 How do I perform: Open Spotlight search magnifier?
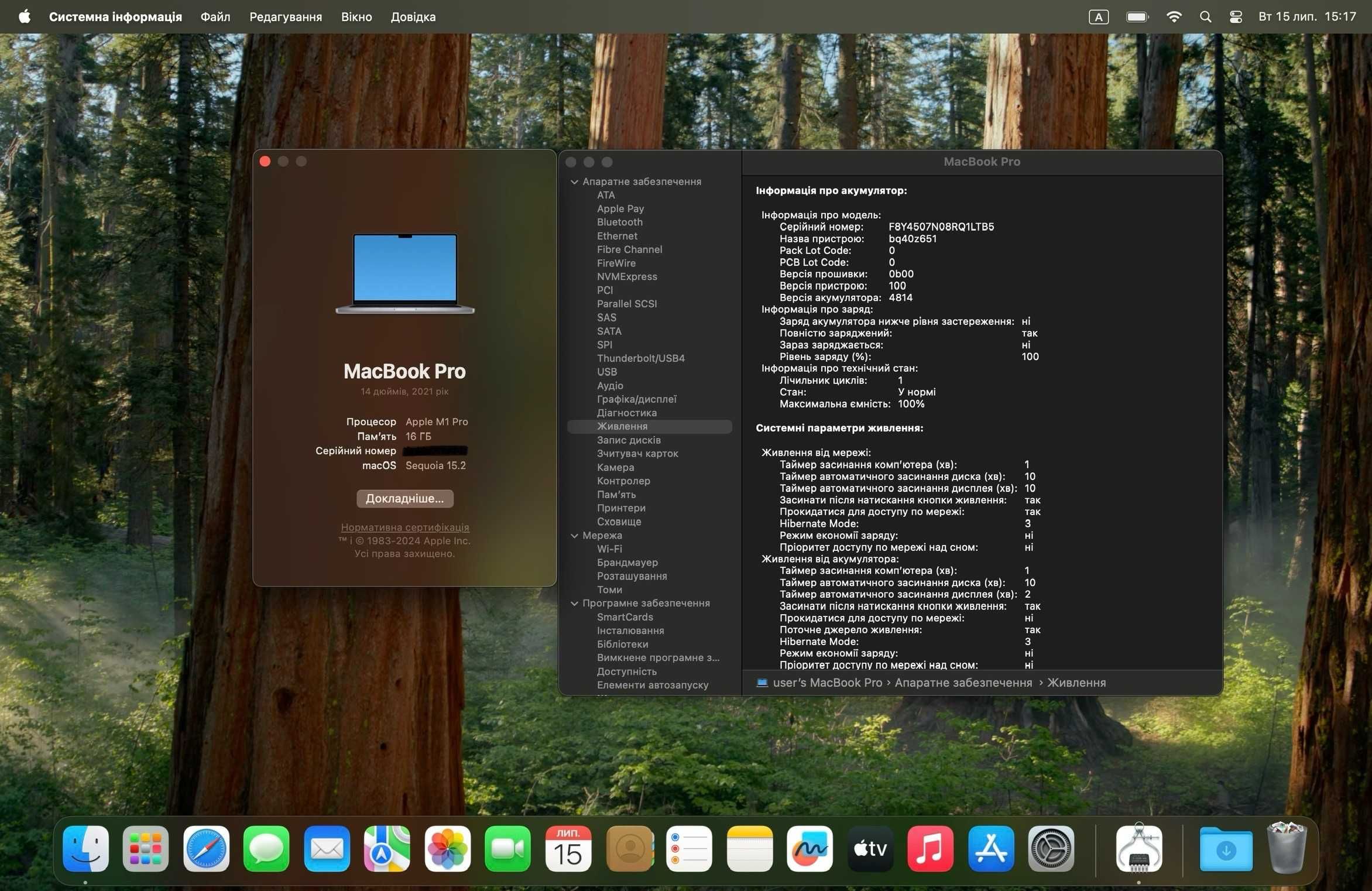click(x=1205, y=17)
